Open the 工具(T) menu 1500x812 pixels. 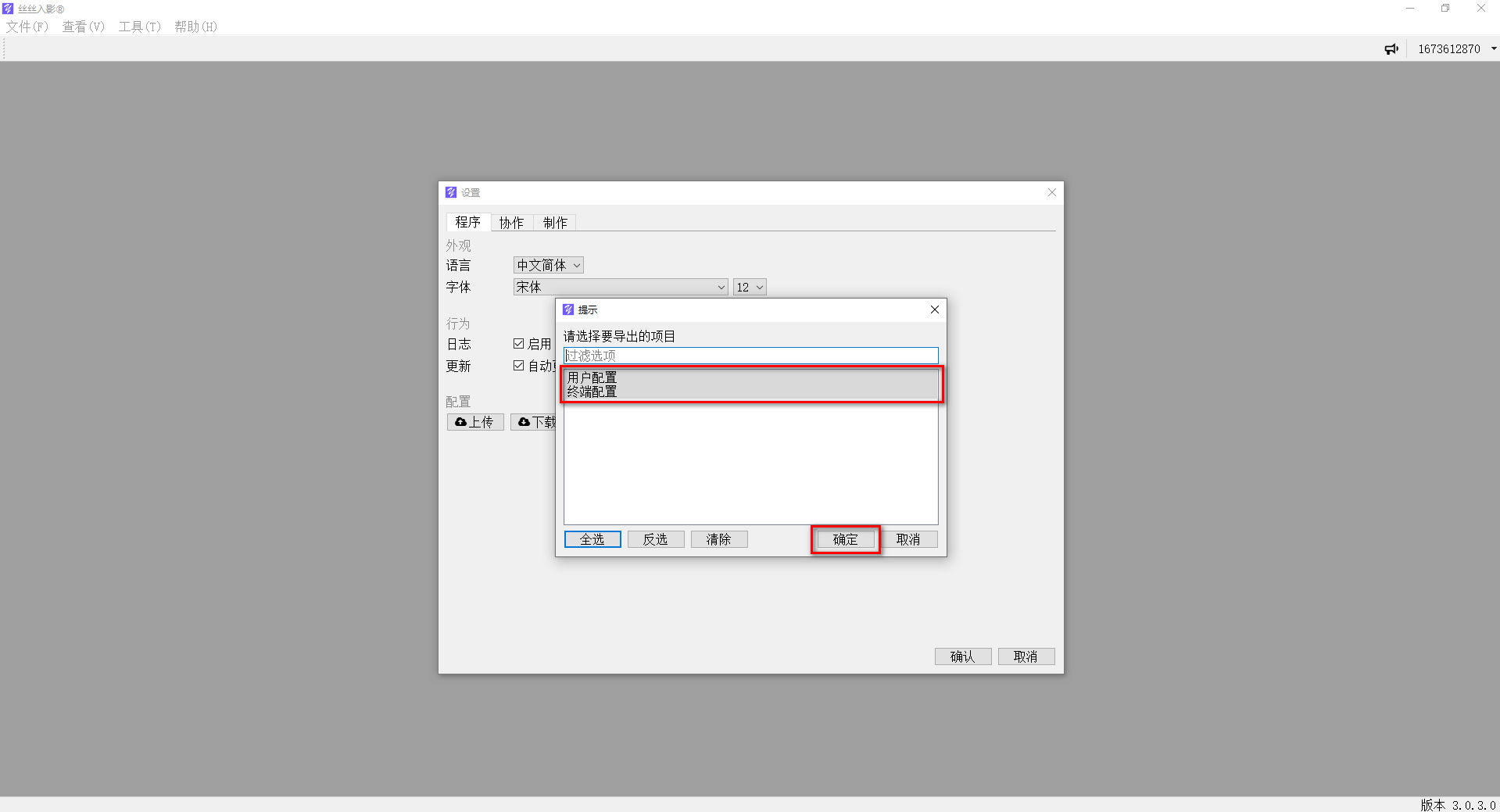(139, 27)
